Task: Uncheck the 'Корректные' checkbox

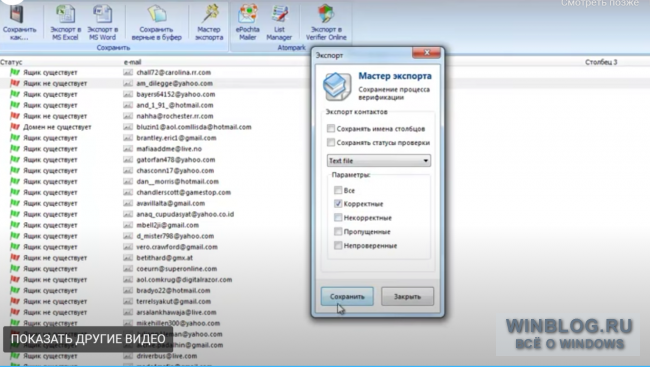Action: [x=338, y=204]
